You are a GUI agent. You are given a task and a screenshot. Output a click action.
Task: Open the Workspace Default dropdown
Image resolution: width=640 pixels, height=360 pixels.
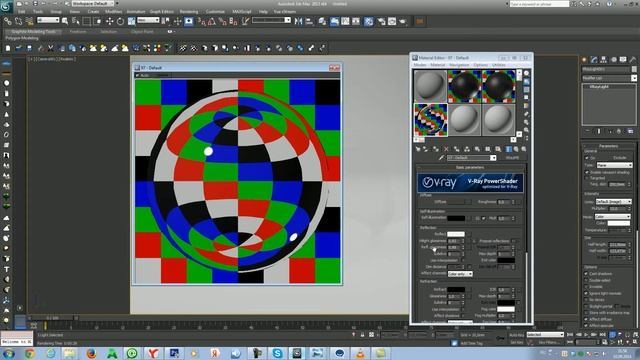[x=94, y=4]
